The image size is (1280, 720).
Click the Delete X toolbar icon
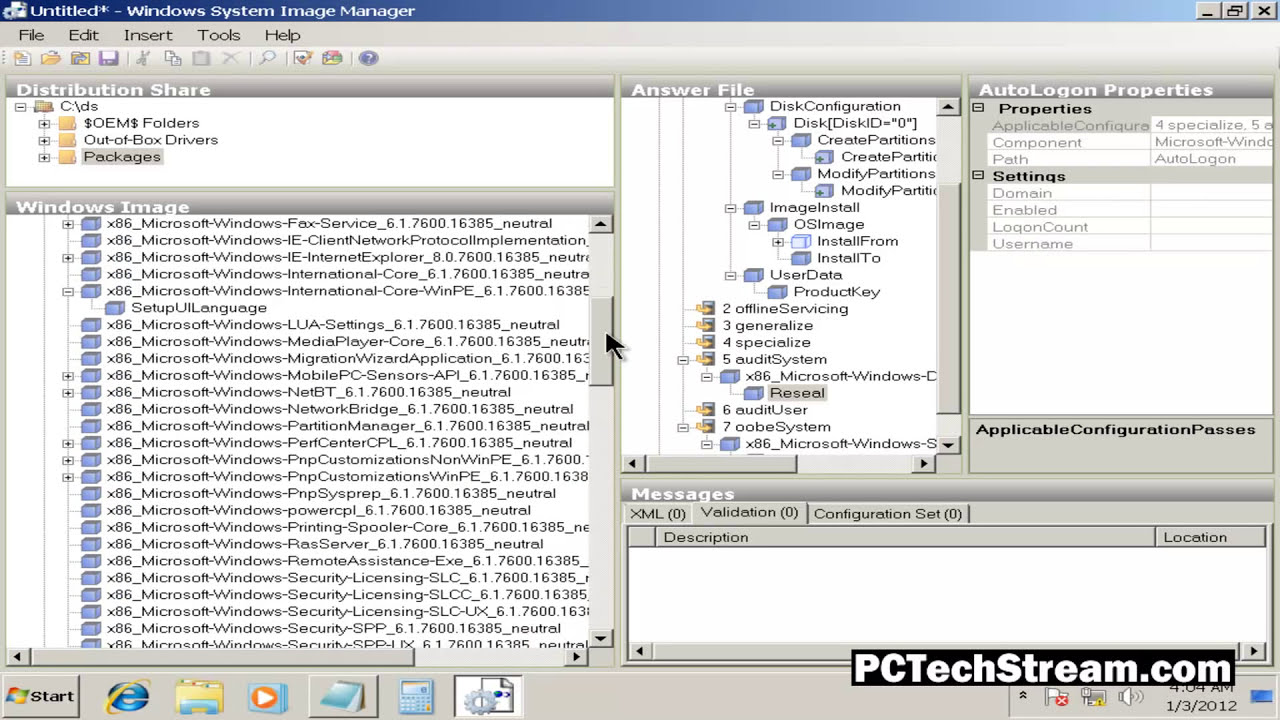tap(230, 58)
